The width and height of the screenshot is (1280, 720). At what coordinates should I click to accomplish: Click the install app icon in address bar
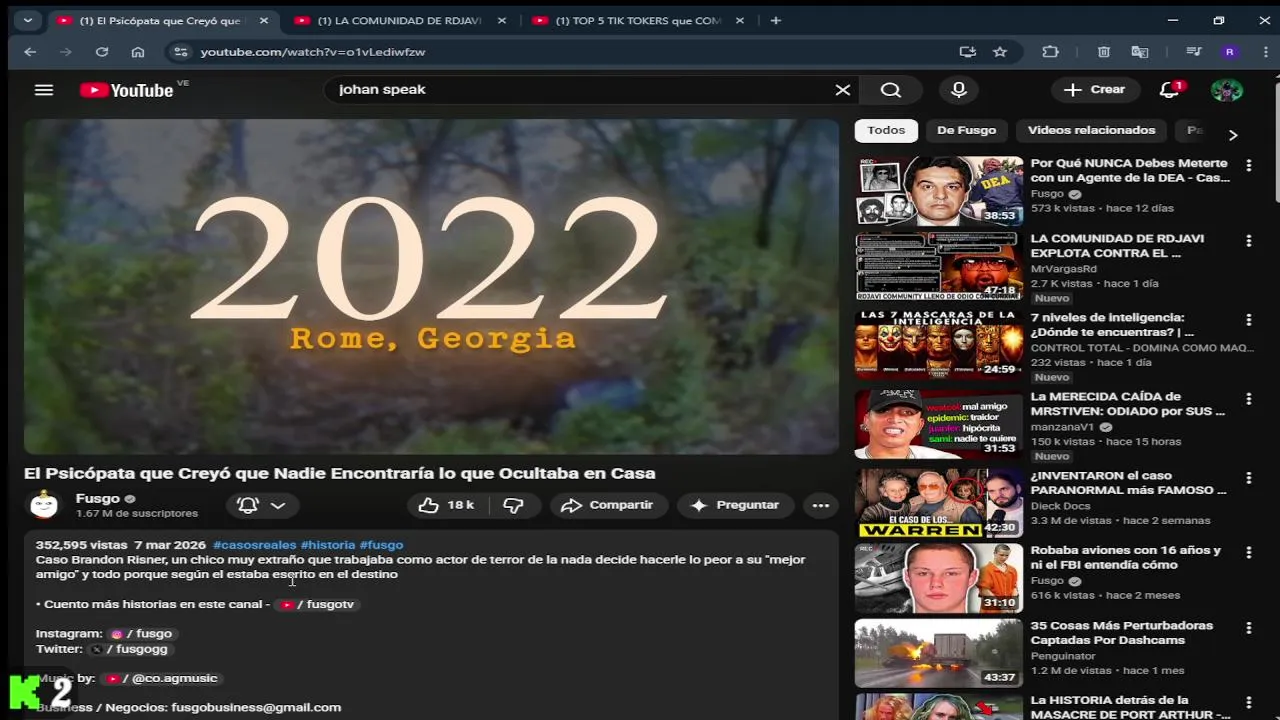967,51
